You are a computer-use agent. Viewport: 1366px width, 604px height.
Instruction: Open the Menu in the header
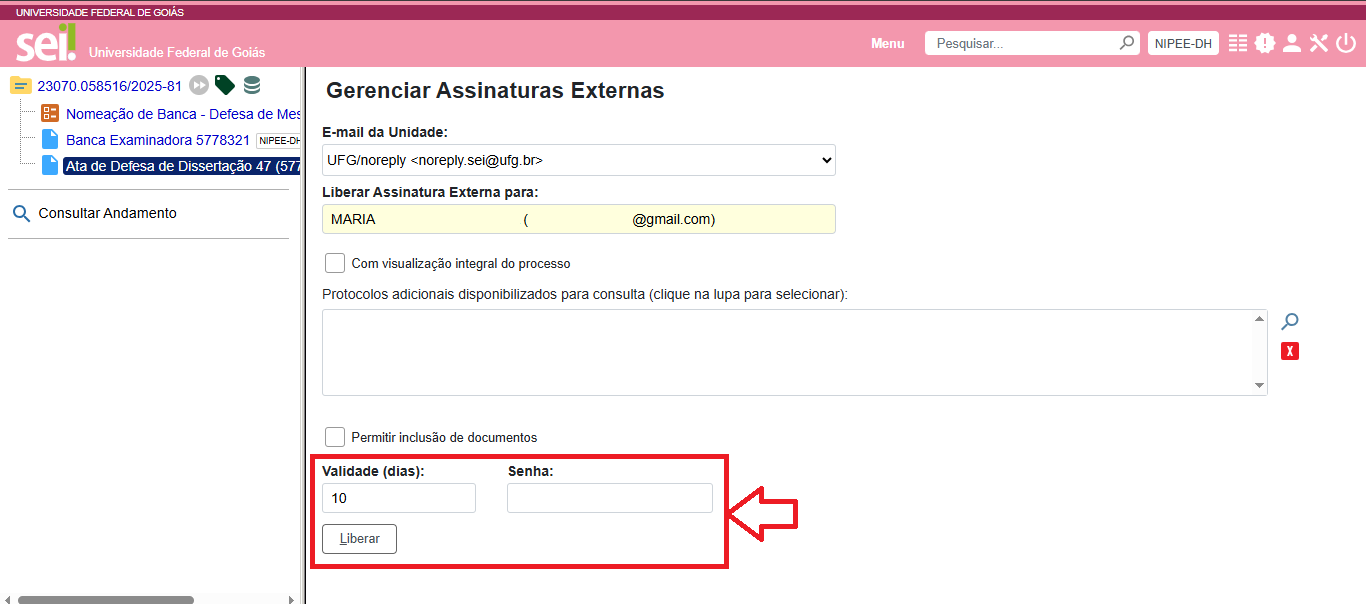(x=887, y=43)
